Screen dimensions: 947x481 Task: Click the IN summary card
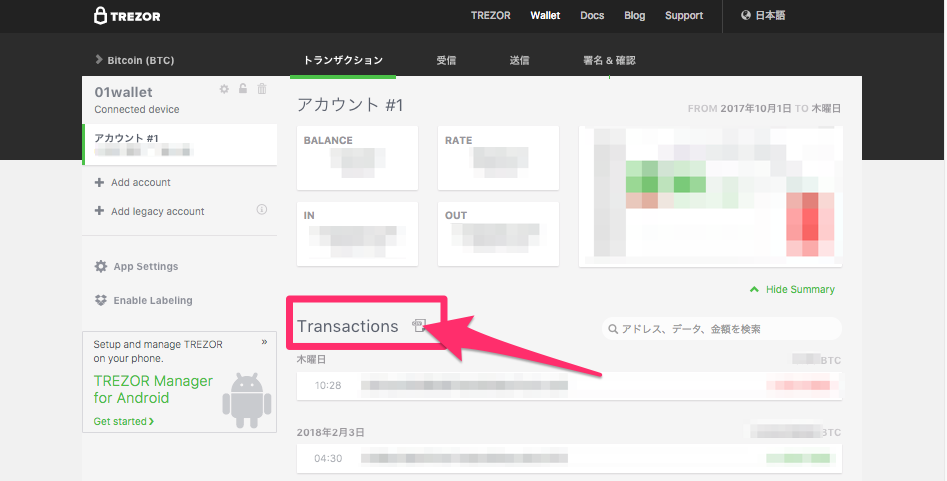tap(358, 234)
